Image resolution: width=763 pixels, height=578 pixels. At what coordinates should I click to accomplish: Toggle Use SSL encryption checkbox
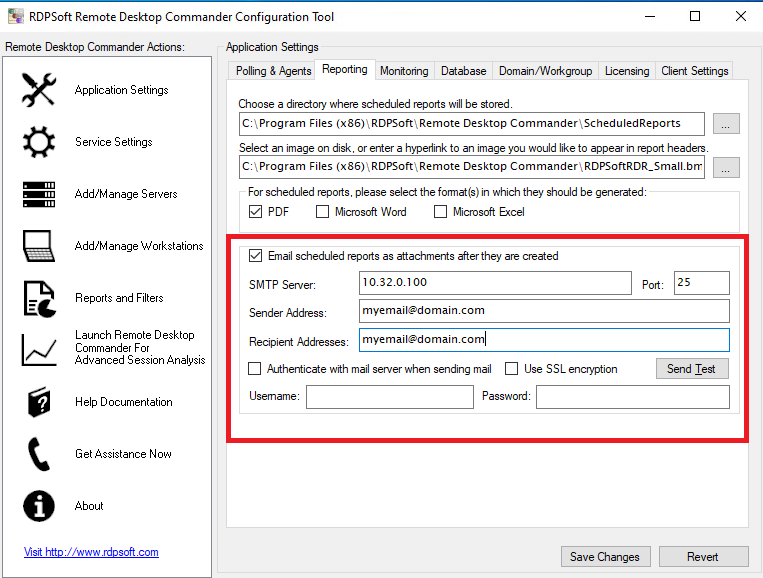[512, 369]
